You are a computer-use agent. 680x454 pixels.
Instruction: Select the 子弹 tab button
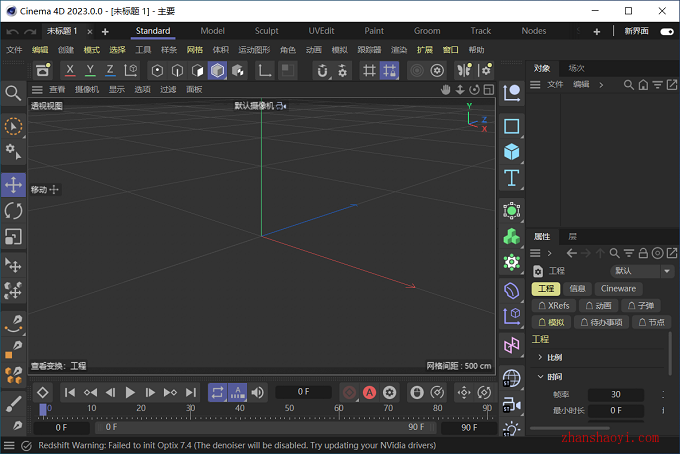[641, 306]
